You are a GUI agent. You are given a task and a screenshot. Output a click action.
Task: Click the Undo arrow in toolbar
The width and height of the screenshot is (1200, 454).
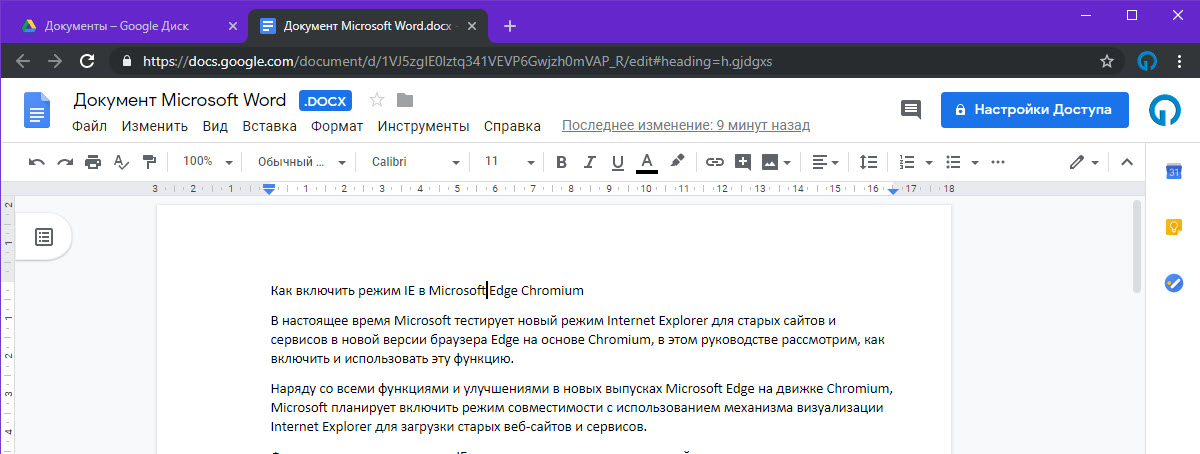click(37, 161)
